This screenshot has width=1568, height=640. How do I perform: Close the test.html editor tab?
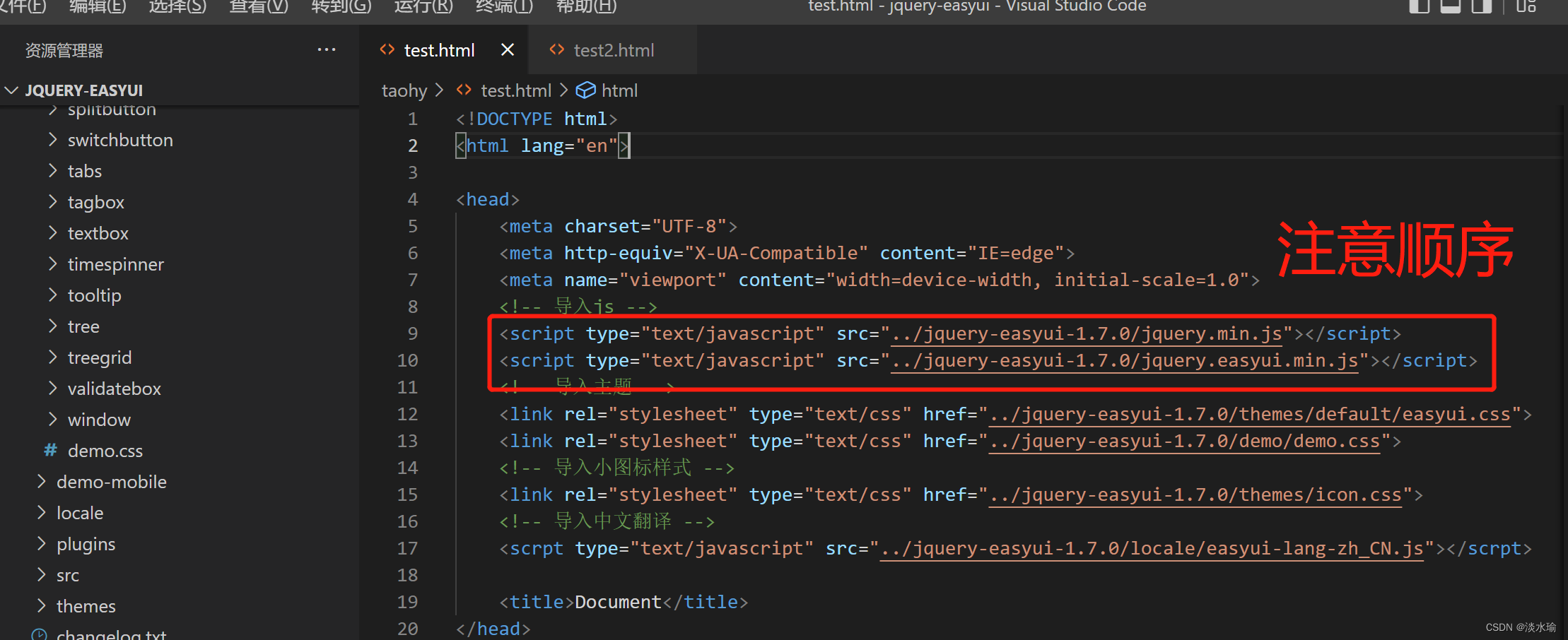[507, 50]
